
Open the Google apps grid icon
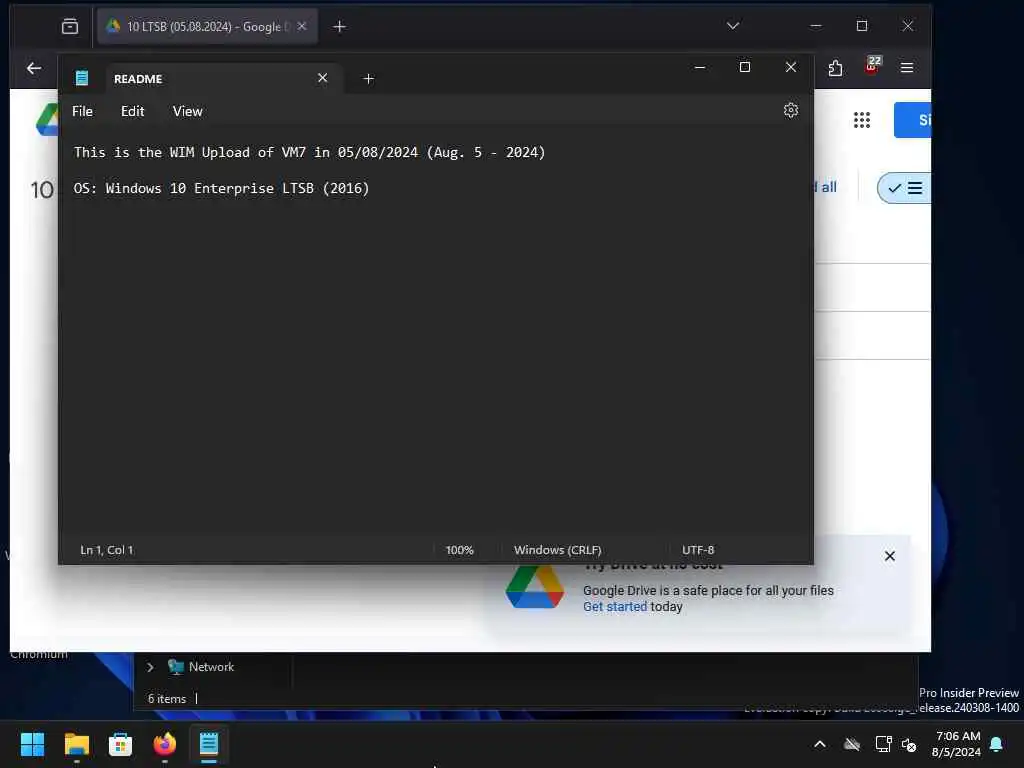tap(862, 120)
